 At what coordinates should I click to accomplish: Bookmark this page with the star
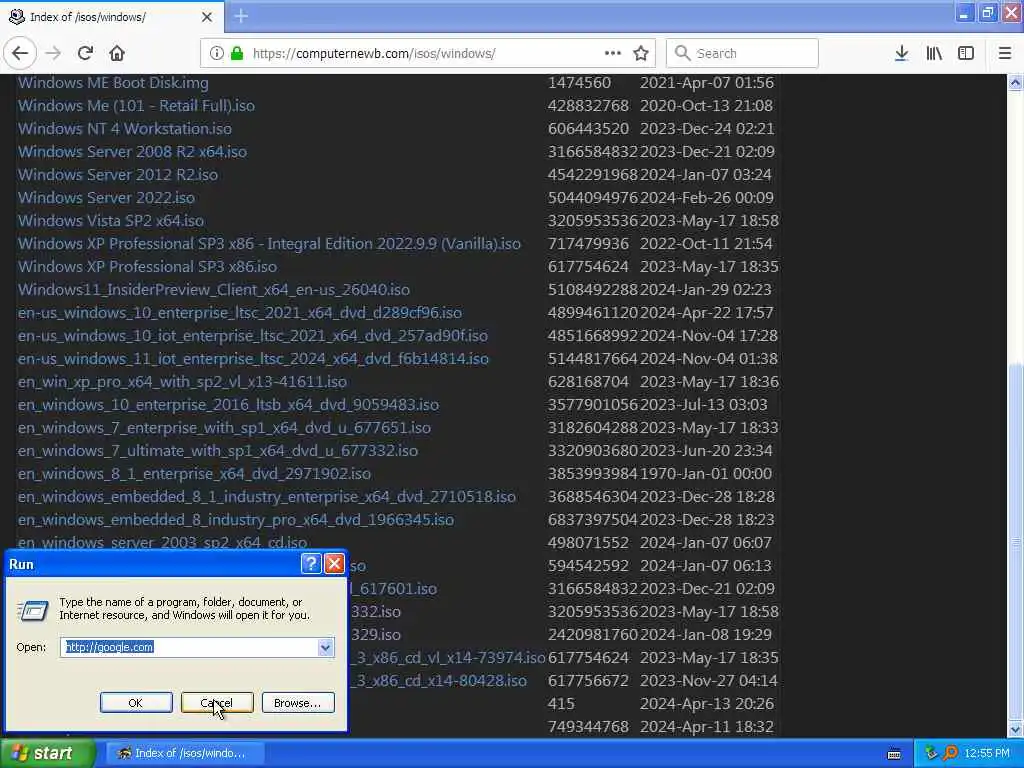pos(641,54)
